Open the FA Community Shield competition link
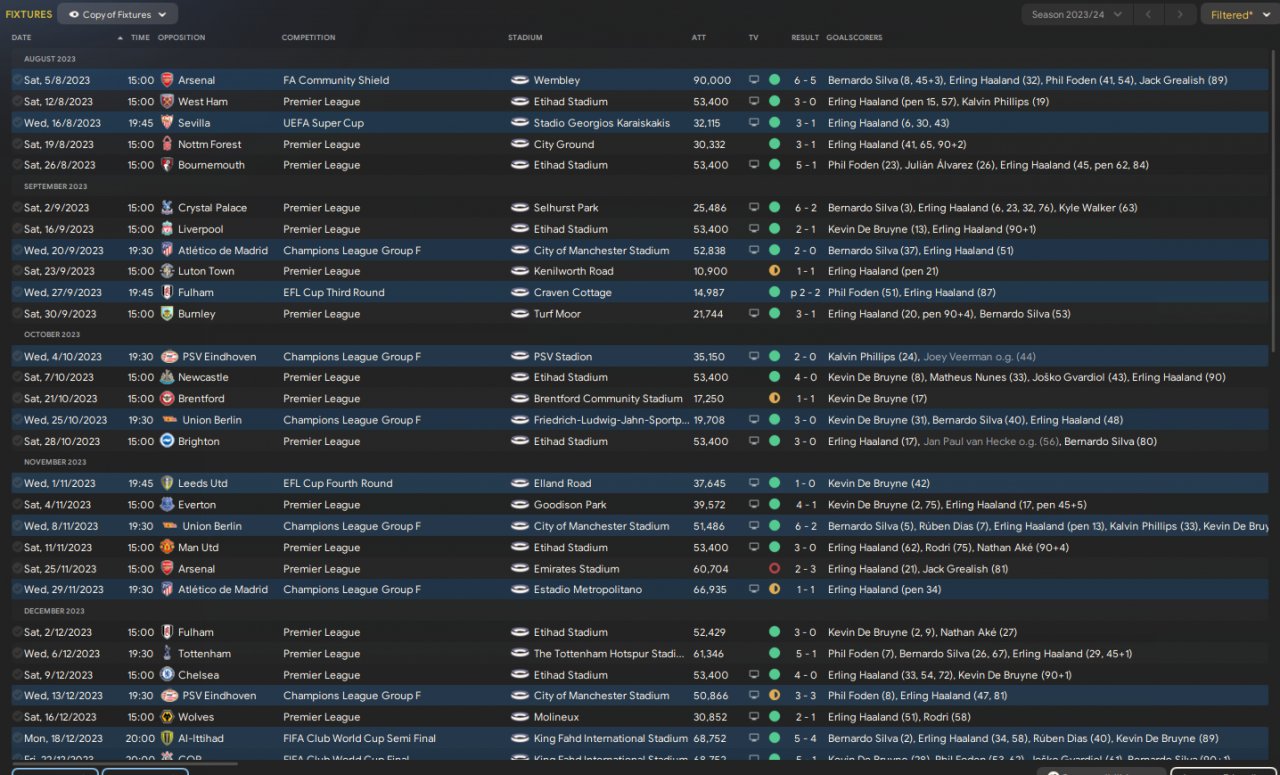1280x775 pixels. (334, 80)
